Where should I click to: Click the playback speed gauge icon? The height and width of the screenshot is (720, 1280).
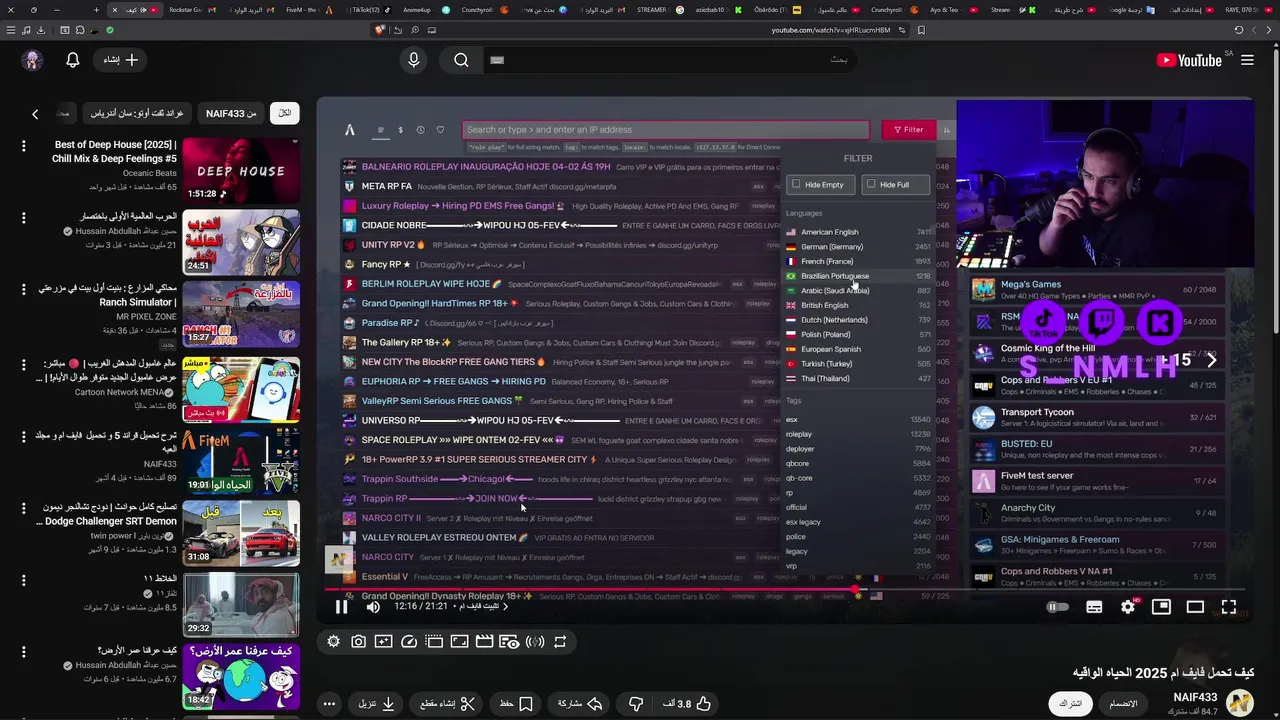(409, 642)
